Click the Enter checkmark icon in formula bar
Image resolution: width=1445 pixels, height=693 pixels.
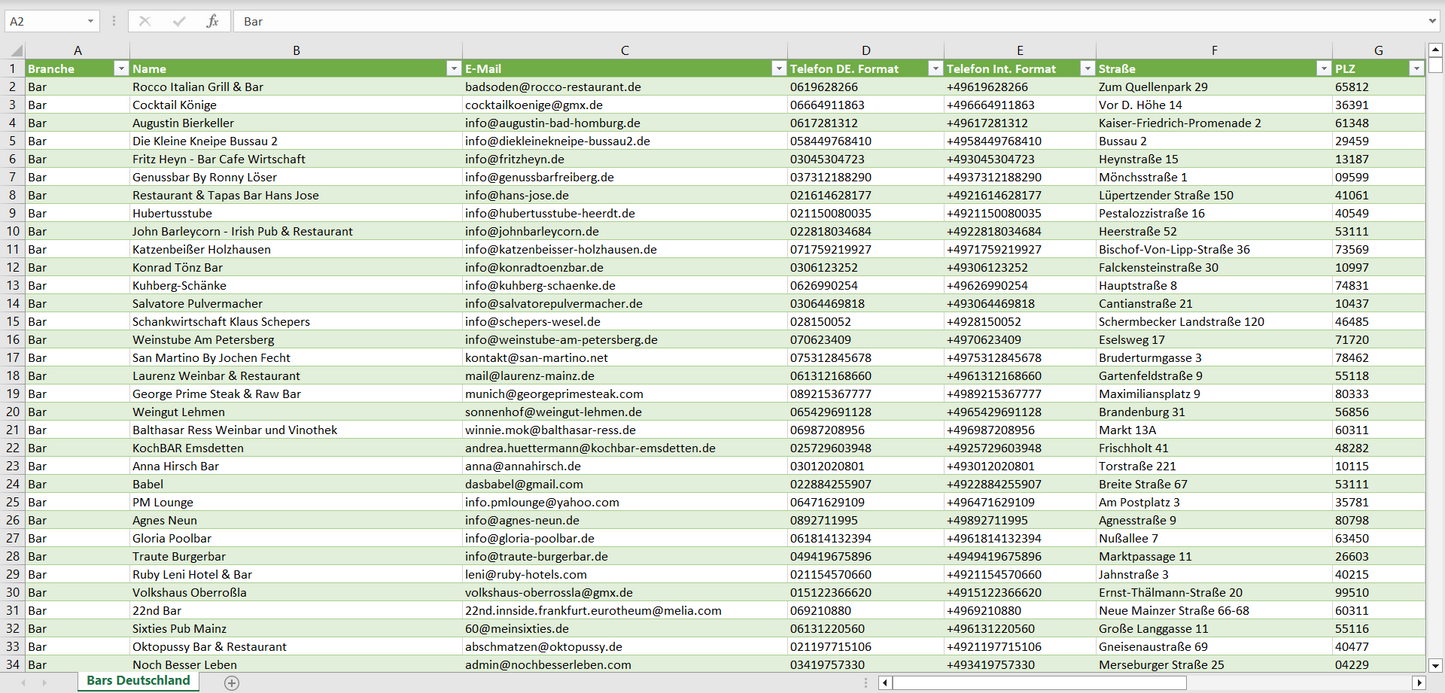pyautogui.click(x=179, y=21)
